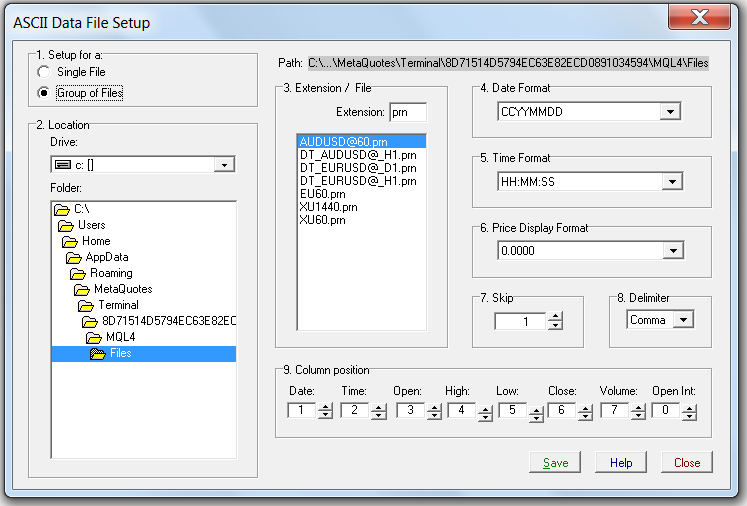This screenshot has width=747, height=506.
Task: Select the 8D71514D5794EC63E82EC folder
Action: click(x=159, y=321)
